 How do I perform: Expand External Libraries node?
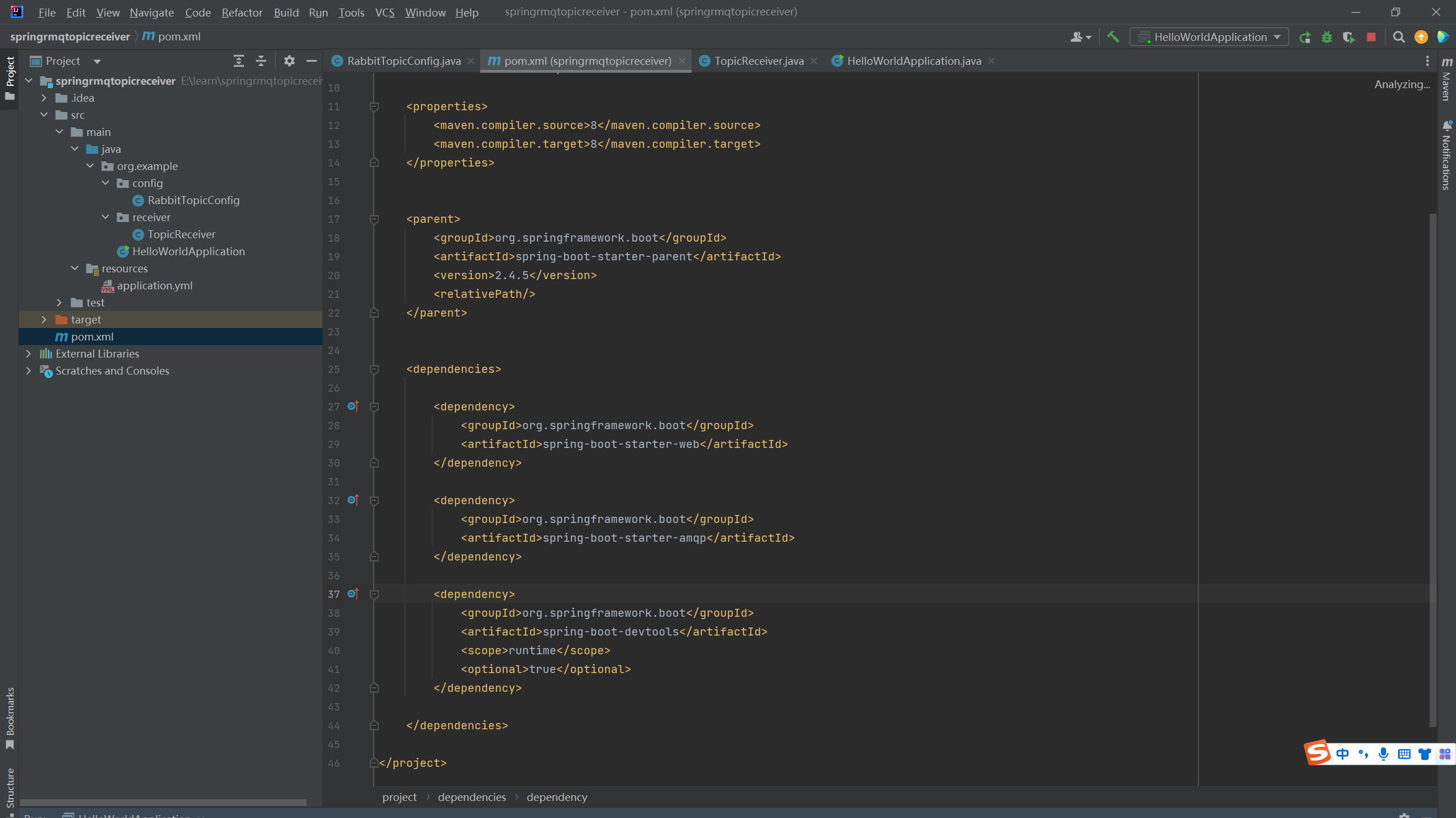click(28, 354)
